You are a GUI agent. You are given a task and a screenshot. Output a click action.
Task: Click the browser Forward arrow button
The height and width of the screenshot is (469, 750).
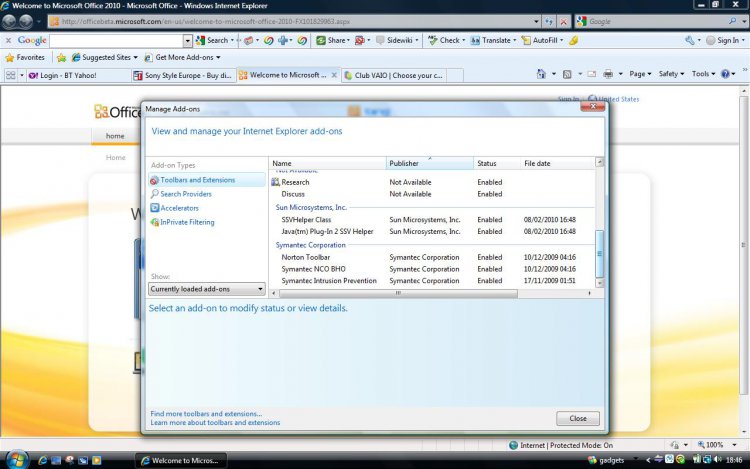click(26, 21)
